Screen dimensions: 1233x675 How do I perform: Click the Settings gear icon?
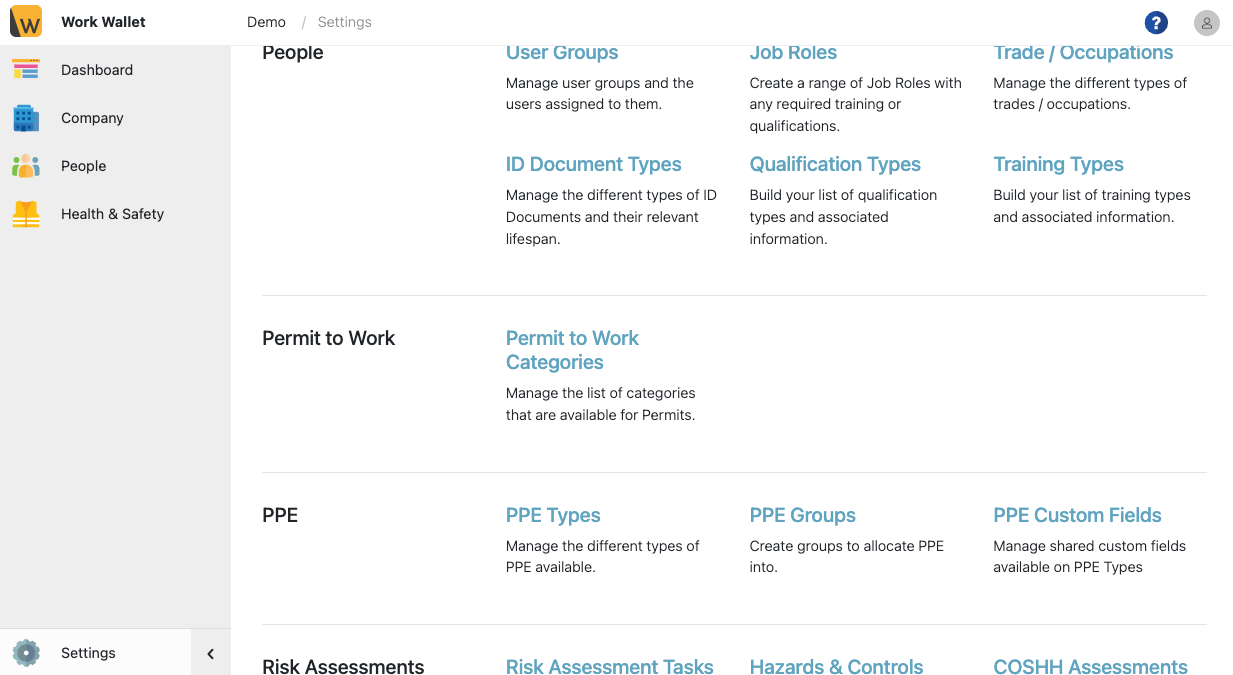[x=26, y=653]
